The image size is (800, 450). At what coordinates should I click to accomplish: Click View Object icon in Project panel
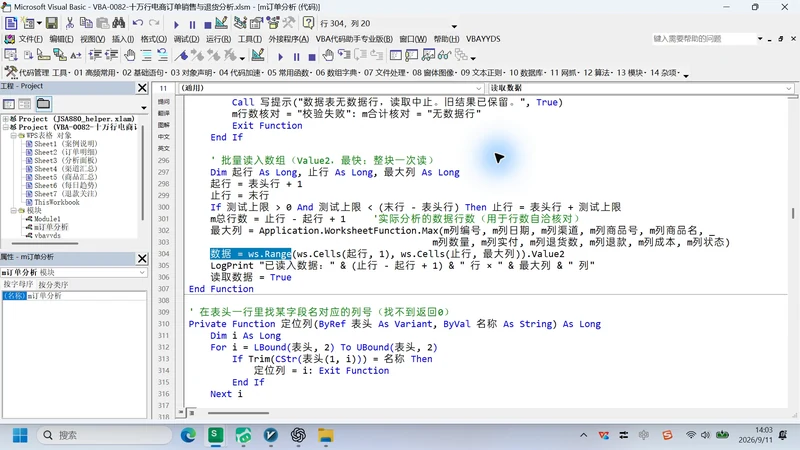[24, 104]
